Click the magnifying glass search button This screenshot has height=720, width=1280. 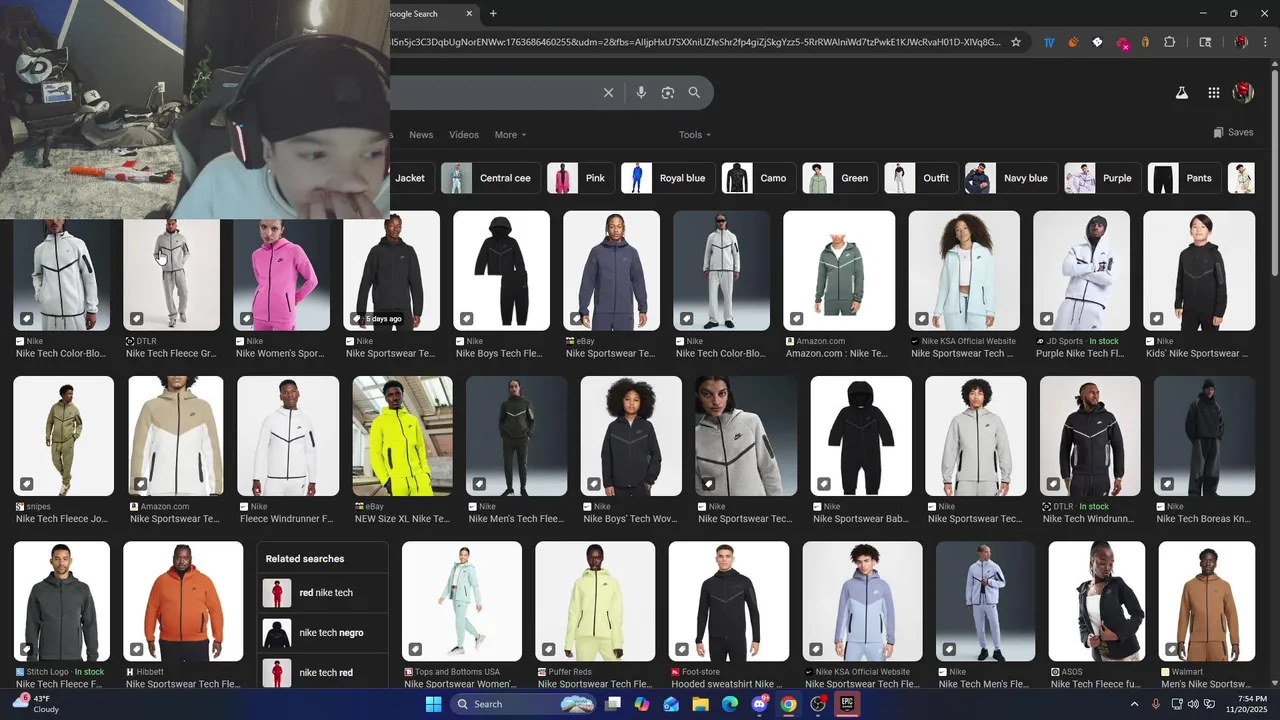click(694, 93)
